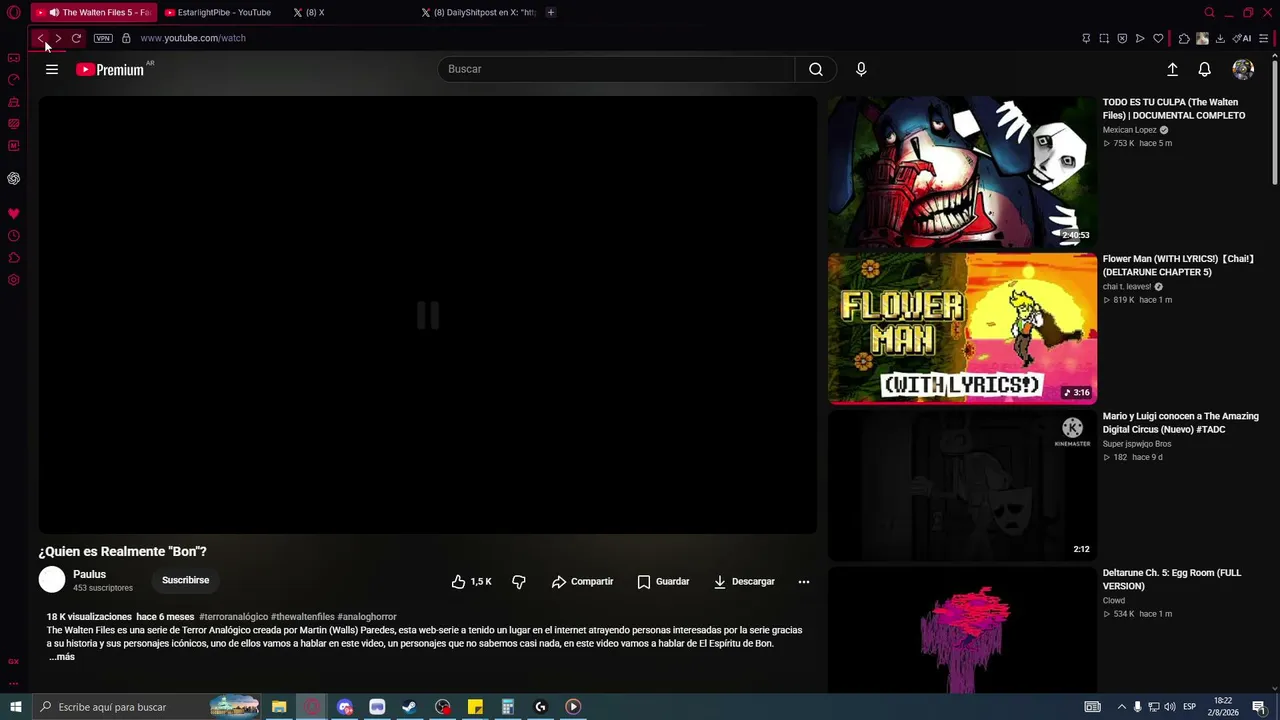Open history clock in the Opera sidebar
This screenshot has height=720, width=1280.
coord(14,236)
